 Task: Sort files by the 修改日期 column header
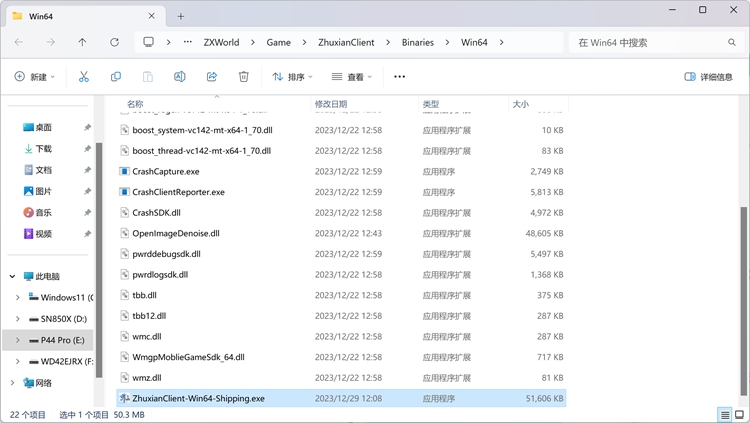tap(331, 104)
